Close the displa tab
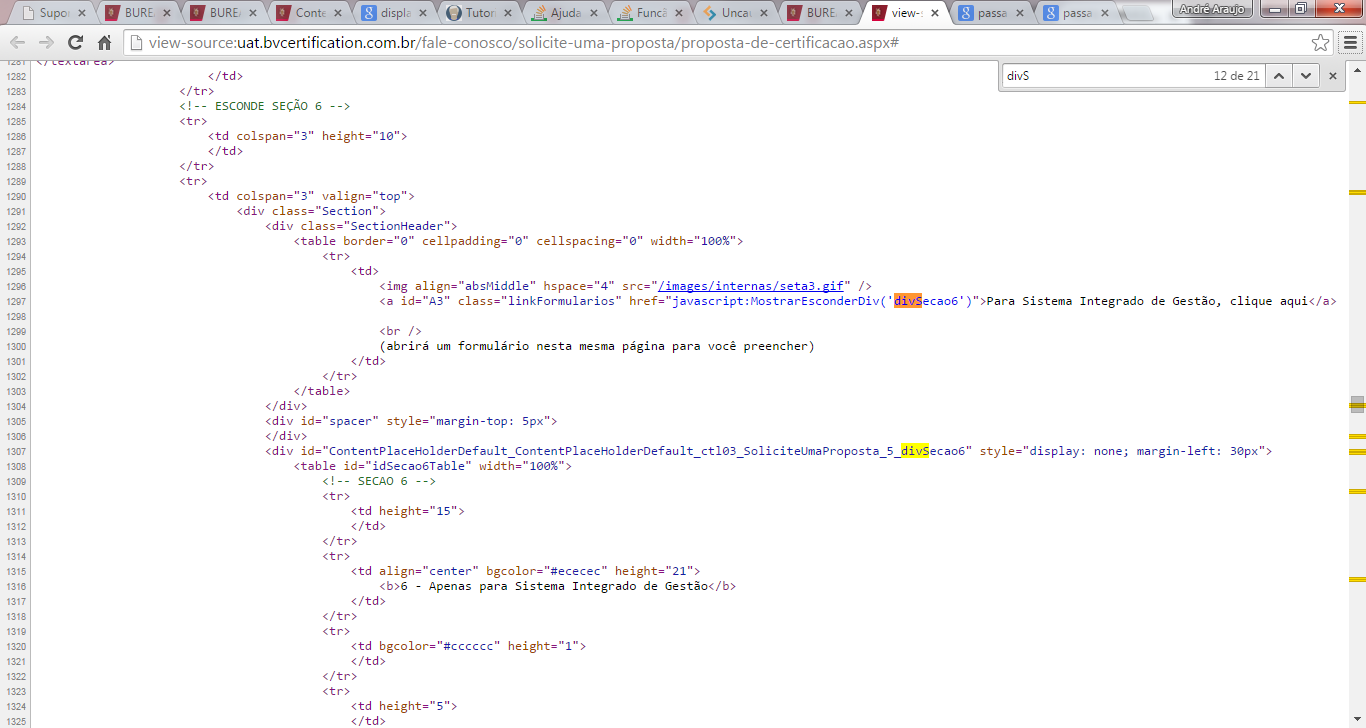1366x728 pixels. tap(424, 14)
